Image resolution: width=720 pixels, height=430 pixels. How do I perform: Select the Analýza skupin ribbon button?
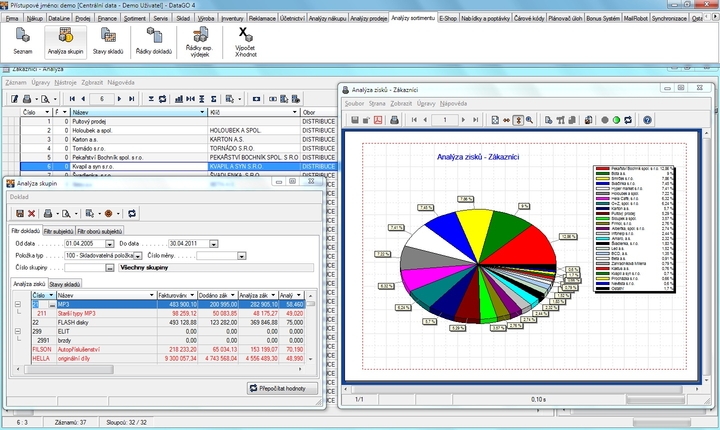coord(66,41)
